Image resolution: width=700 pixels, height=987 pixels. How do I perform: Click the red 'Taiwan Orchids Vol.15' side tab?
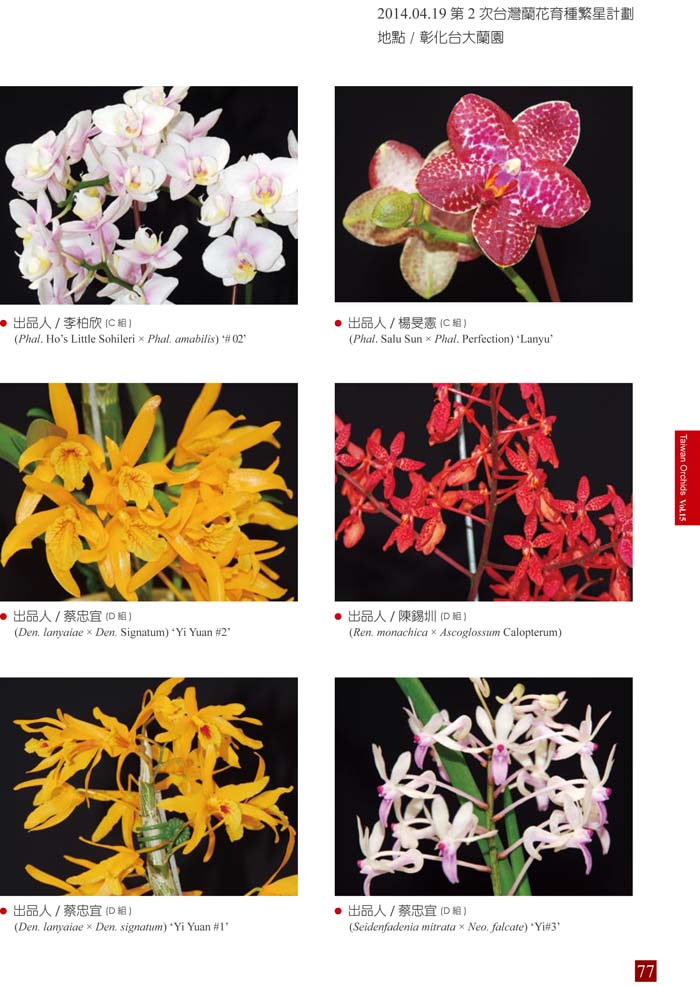click(686, 478)
